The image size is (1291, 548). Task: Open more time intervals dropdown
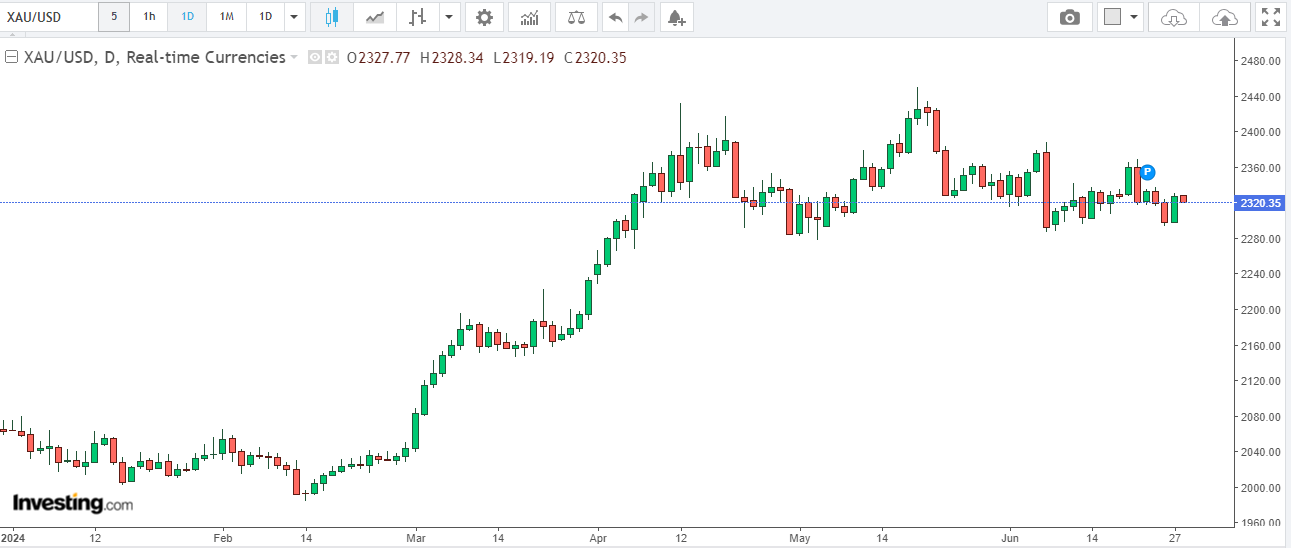(x=294, y=17)
